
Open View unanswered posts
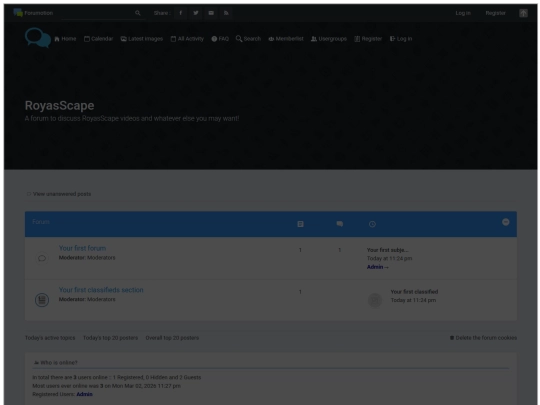(x=62, y=194)
